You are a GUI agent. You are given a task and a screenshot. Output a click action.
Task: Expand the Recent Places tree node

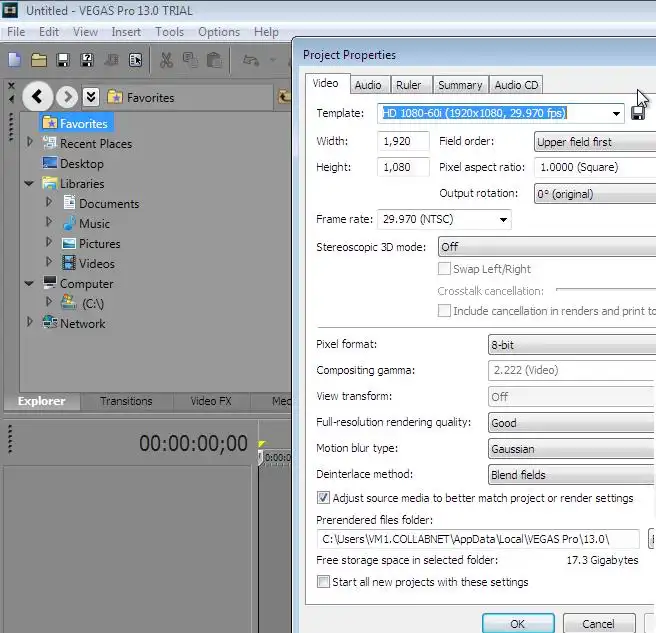[29, 141]
